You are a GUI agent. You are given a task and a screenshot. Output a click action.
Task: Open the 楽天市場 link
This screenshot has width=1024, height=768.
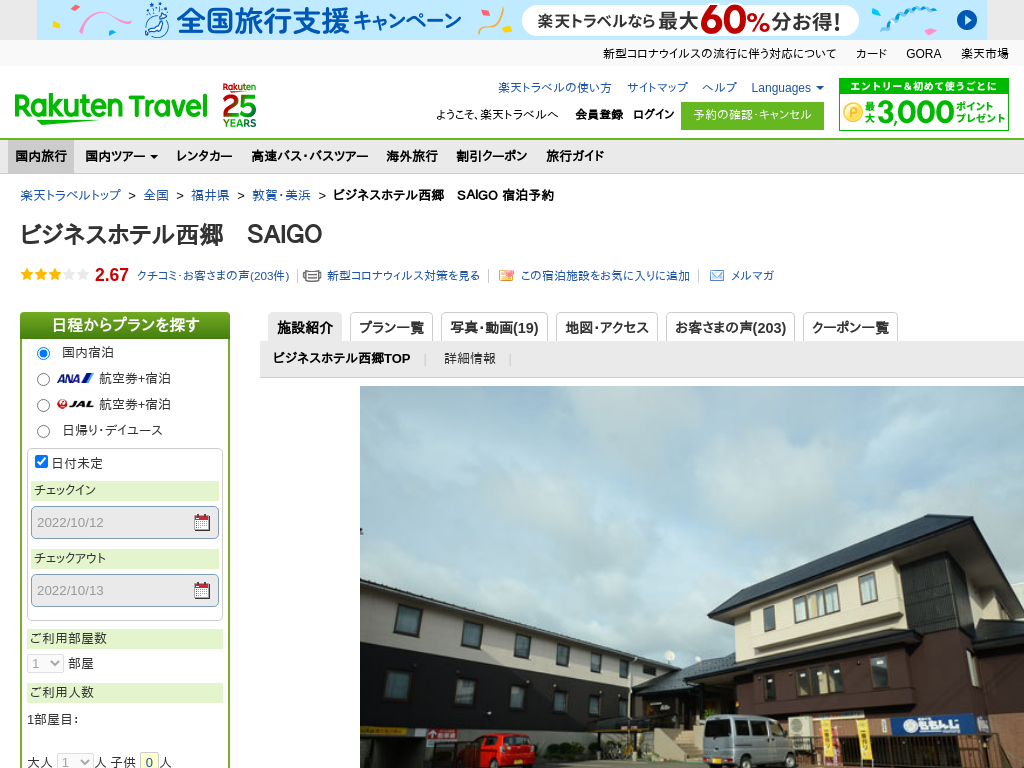click(x=985, y=54)
